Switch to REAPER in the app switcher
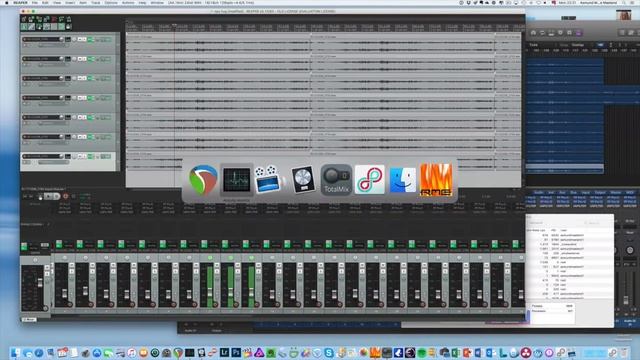This screenshot has width=640, height=360. [203, 180]
